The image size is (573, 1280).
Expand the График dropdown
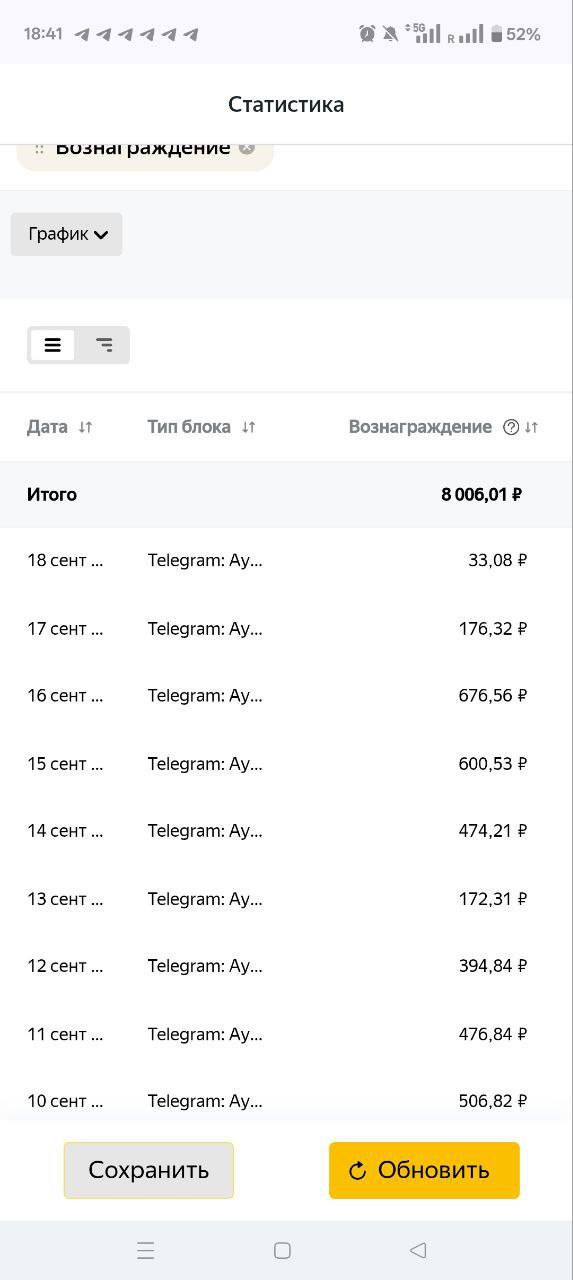point(67,234)
